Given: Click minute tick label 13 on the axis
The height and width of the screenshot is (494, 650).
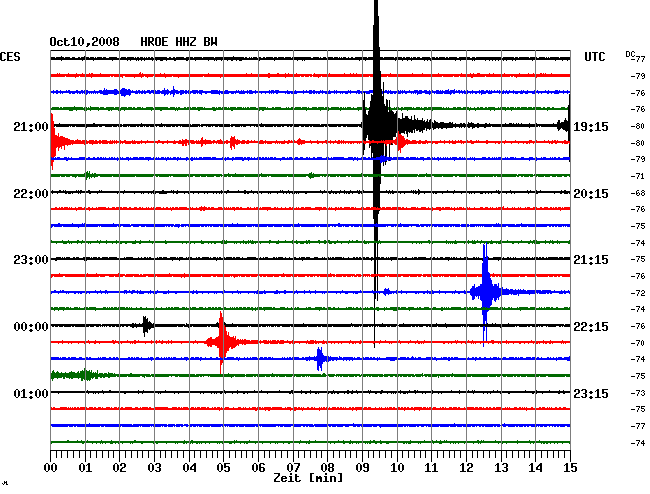Looking at the screenshot, I should tap(501, 468).
